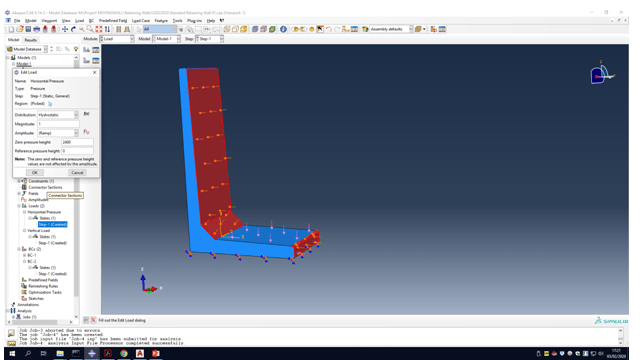Viewport: 640px width, 360px height.
Task: Click the Create Load toolbox icon
Action: (87, 50)
